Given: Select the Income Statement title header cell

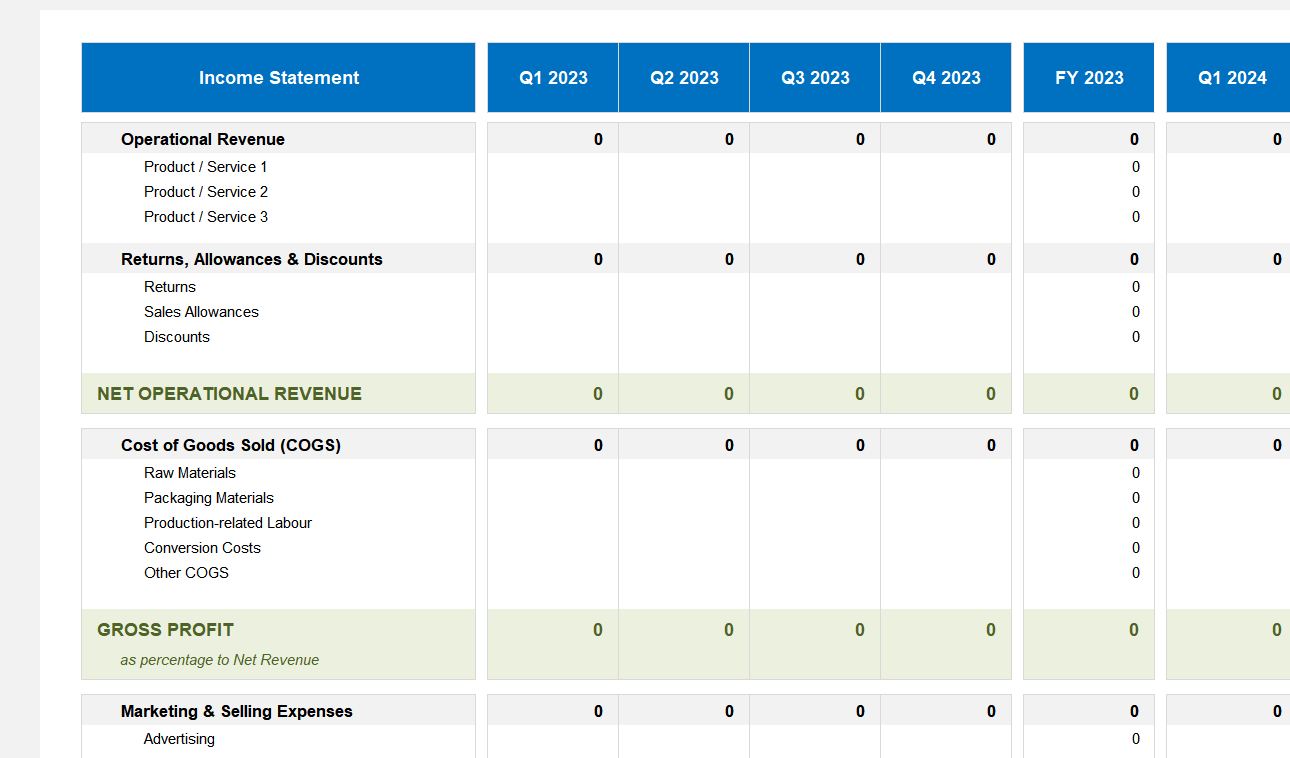Looking at the screenshot, I should 278,77.
